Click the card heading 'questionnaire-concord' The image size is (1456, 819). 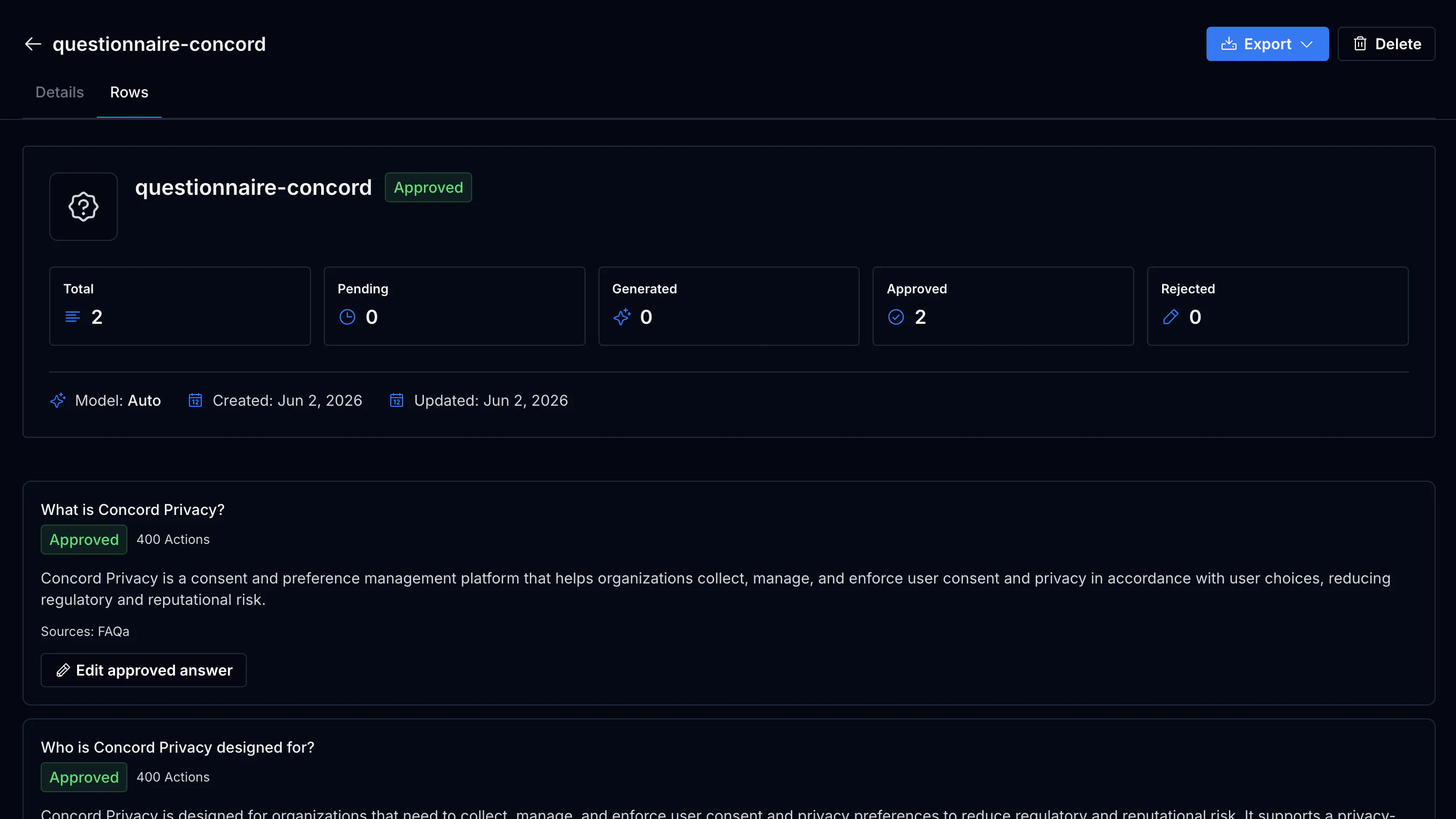(254, 188)
